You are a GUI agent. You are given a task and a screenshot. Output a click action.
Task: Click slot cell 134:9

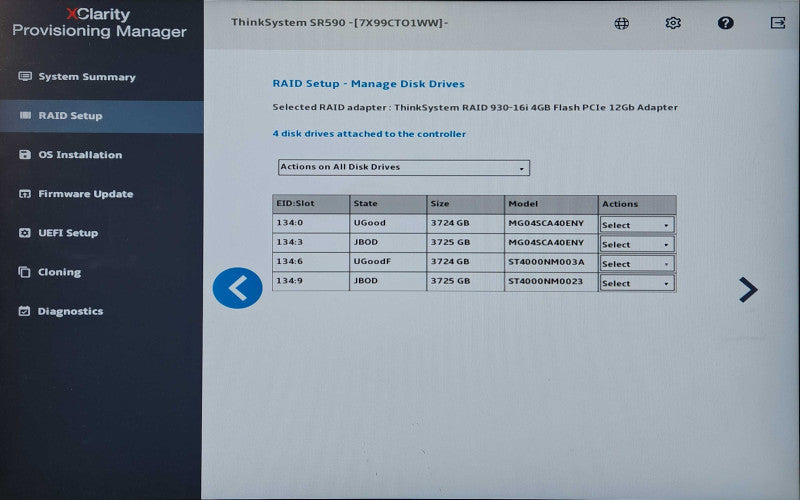click(311, 281)
